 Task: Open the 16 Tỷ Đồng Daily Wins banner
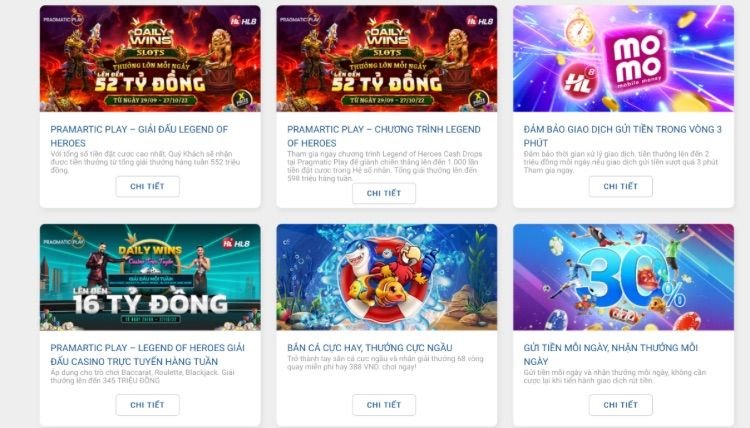[x=150, y=277]
